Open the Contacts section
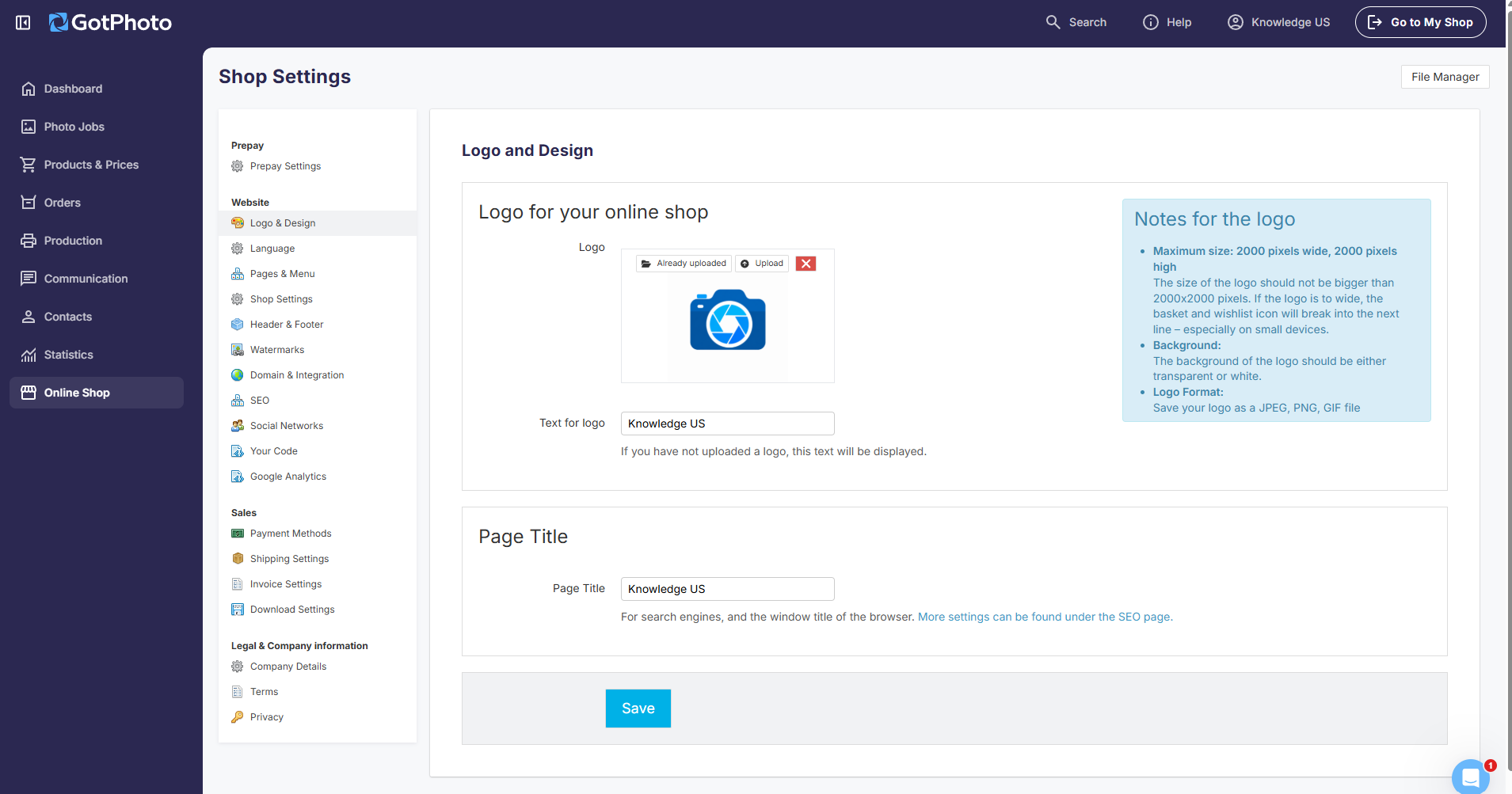This screenshot has width=1512, height=794. click(x=97, y=317)
